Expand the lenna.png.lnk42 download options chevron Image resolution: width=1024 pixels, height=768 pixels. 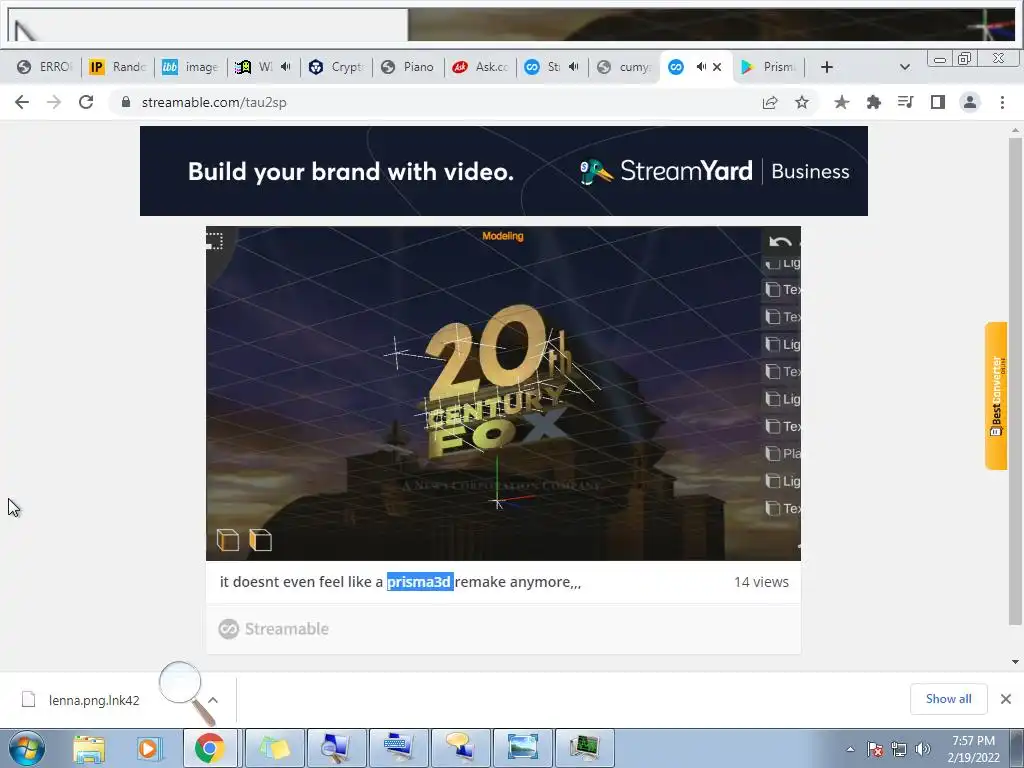[x=213, y=700]
